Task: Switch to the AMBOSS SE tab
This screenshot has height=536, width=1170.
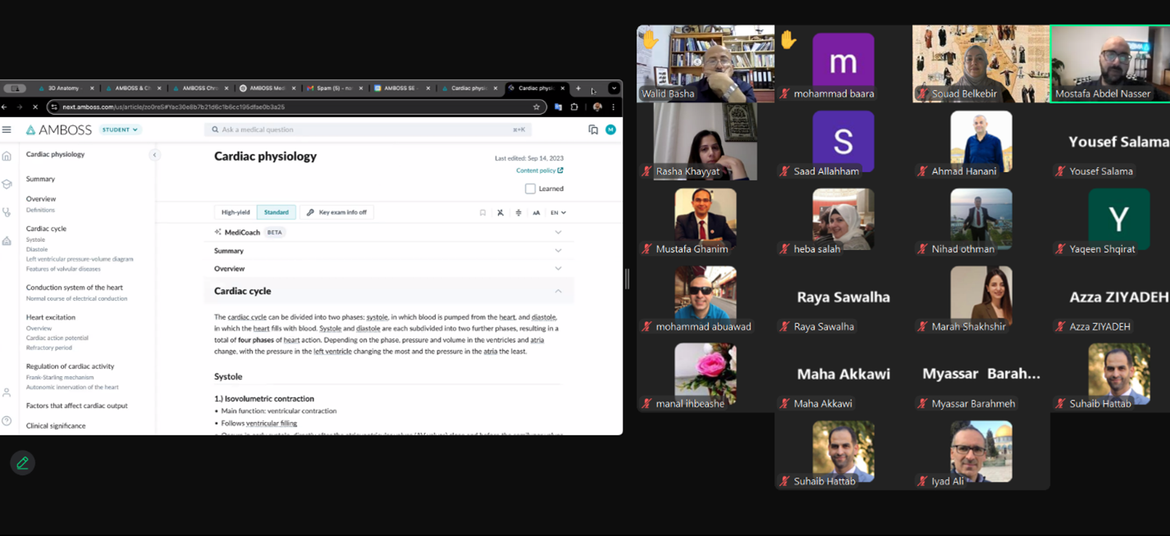Action: point(401,88)
